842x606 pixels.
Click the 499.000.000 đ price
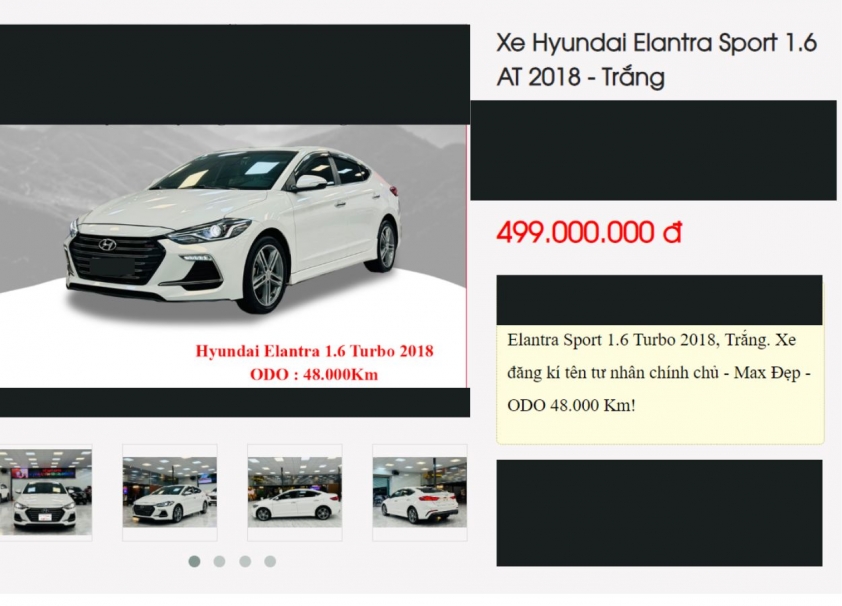589,233
